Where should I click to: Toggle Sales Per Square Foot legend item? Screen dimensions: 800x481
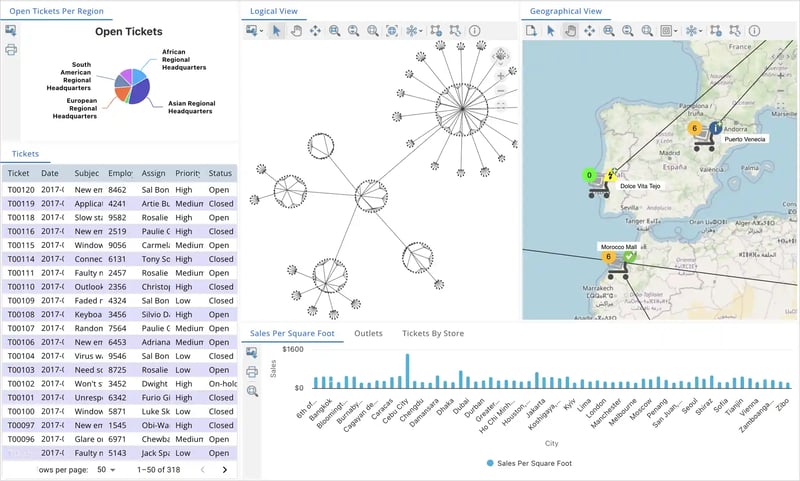coord(529,463)
